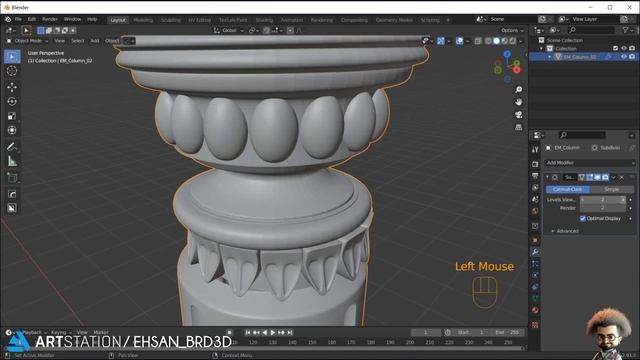Open the Tool properties tab icon
Image resolution: width=640 pixels, height=360 pixels.
[x=535, y=150]
